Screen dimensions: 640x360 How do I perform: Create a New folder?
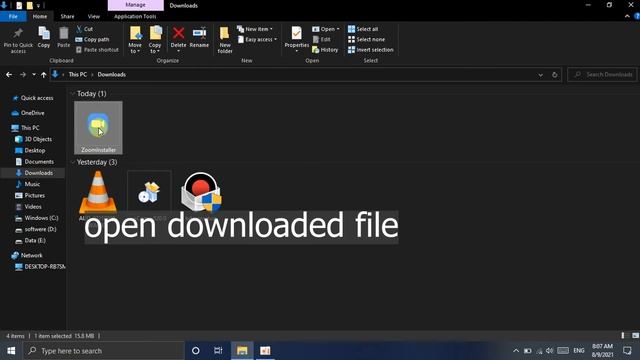(x=224, y=40)
